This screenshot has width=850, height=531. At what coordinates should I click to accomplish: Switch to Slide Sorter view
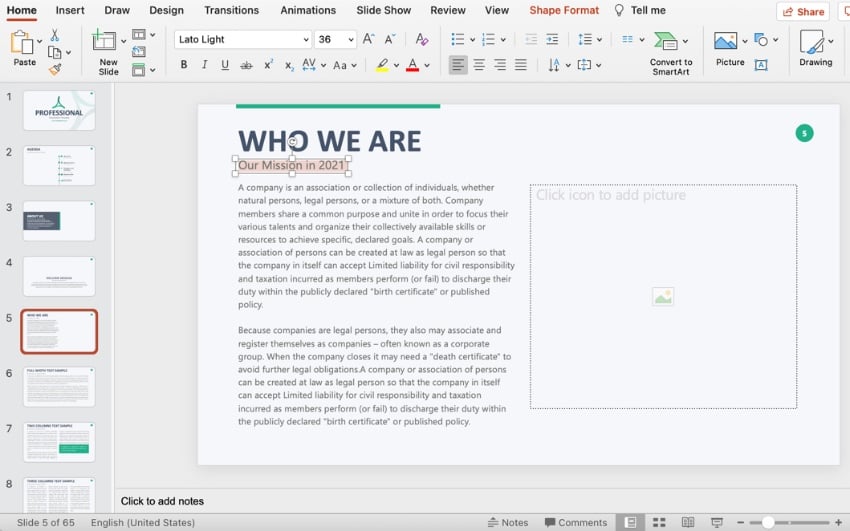pyautogui.click(x=659, y=522)
